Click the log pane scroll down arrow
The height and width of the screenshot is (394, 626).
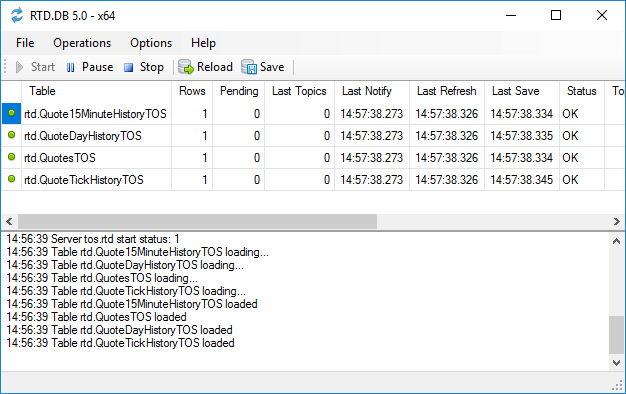pos(616,362)
